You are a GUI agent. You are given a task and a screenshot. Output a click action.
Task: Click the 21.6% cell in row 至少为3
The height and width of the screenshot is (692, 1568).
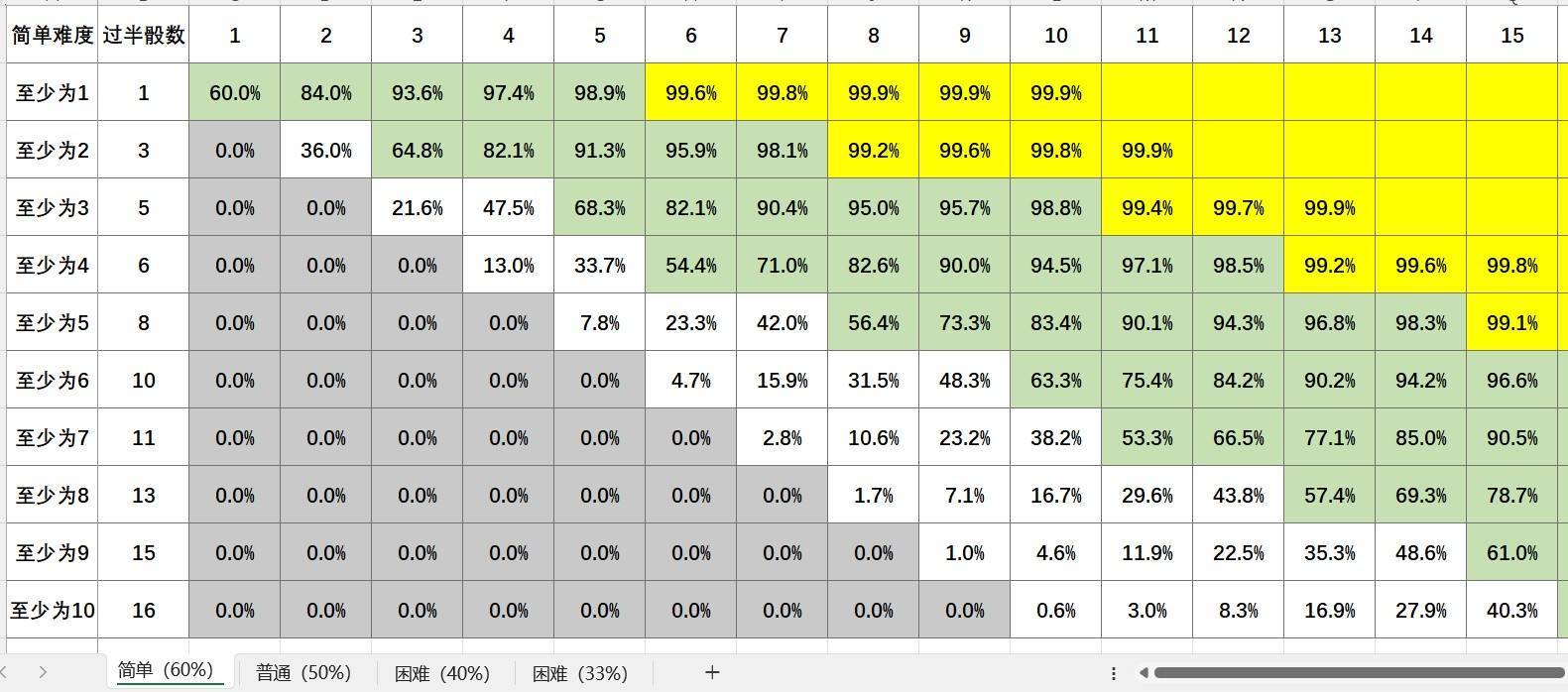(x=418, y=208)
